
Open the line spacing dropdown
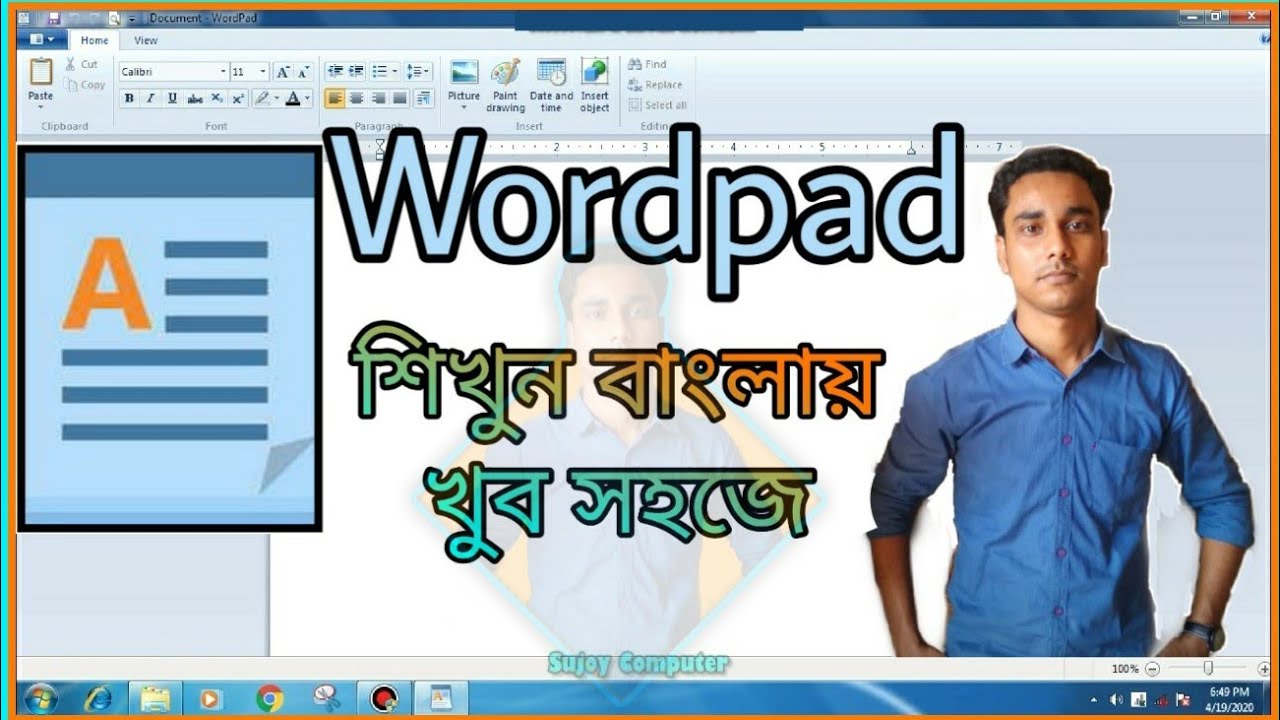[x=419, y=71]
